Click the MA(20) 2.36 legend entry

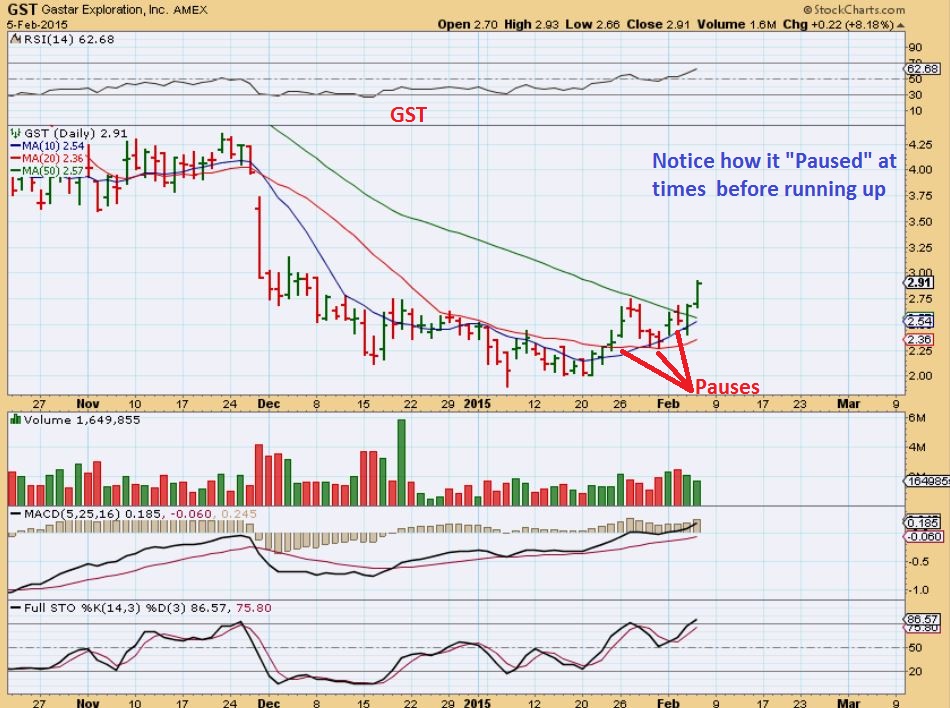click(47, 158)
